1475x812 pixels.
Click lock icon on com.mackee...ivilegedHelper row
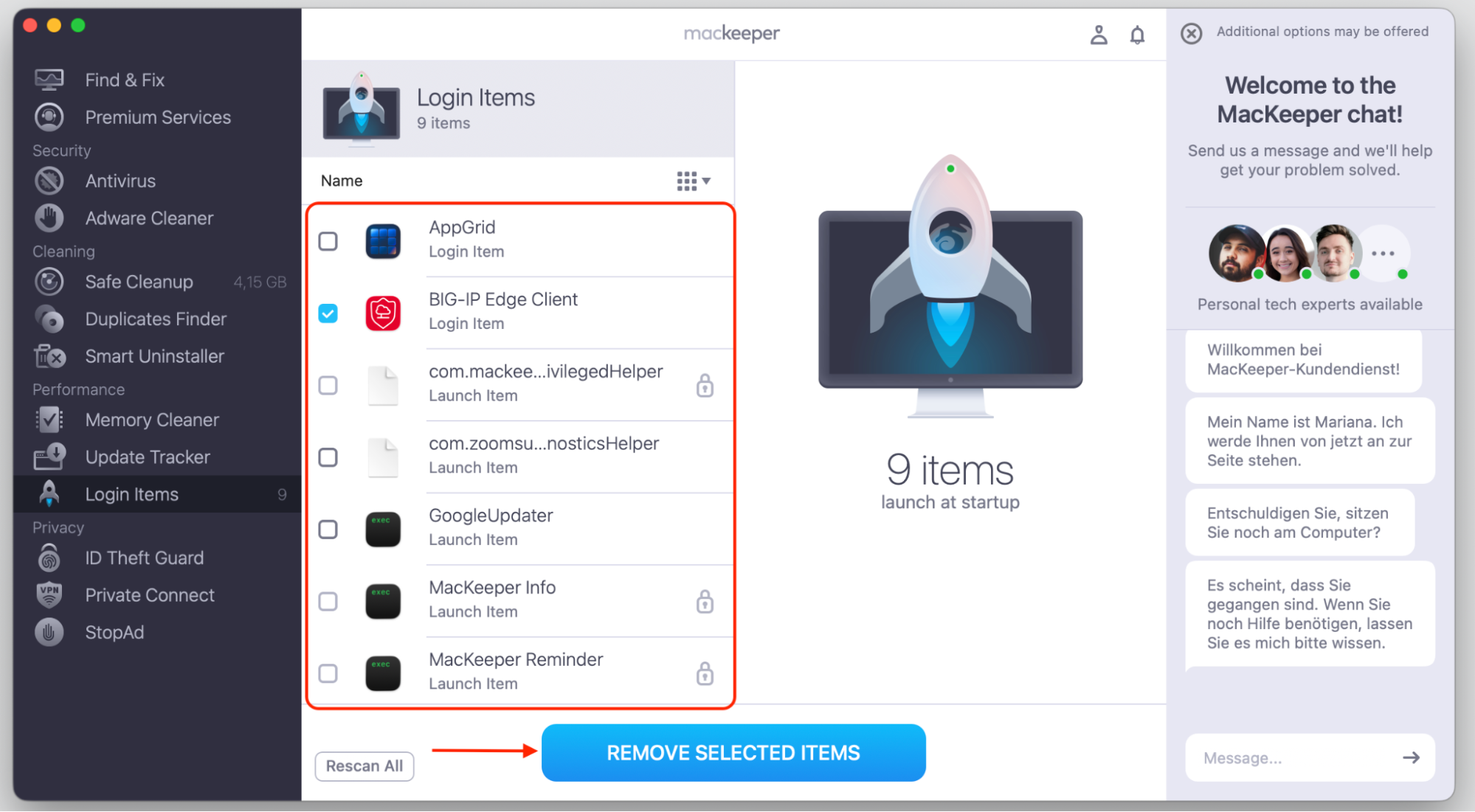pyautogui.click(x=705, y=385)
